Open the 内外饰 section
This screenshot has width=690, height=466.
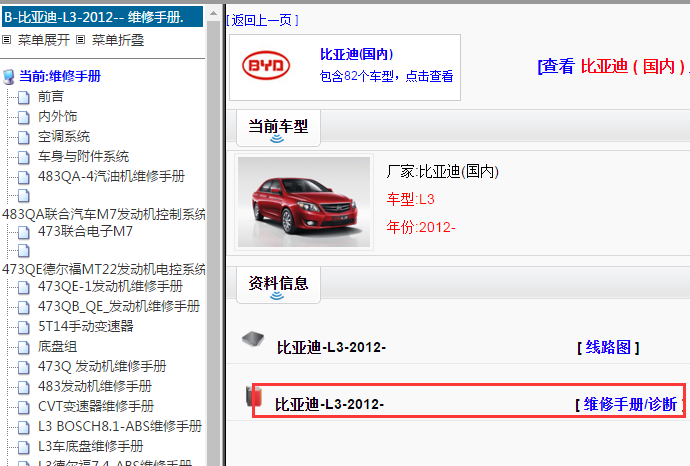(57, 116)
